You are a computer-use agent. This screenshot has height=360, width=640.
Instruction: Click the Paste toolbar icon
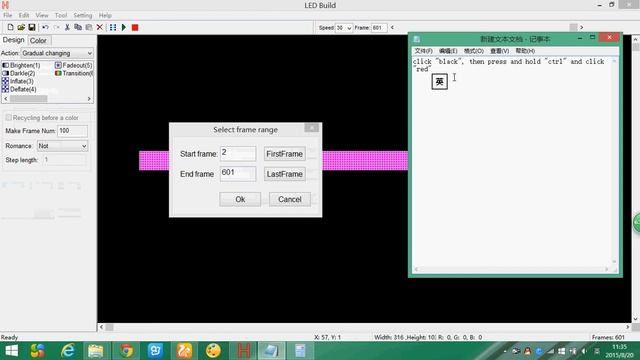[x=89, y=27]
